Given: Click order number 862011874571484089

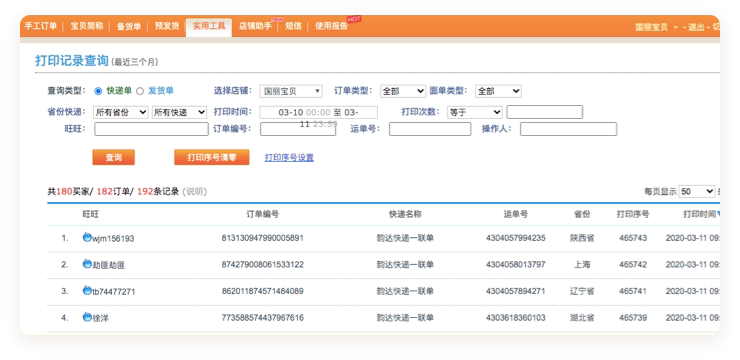Looking at the screenshot, I should (x=262, y=291).
